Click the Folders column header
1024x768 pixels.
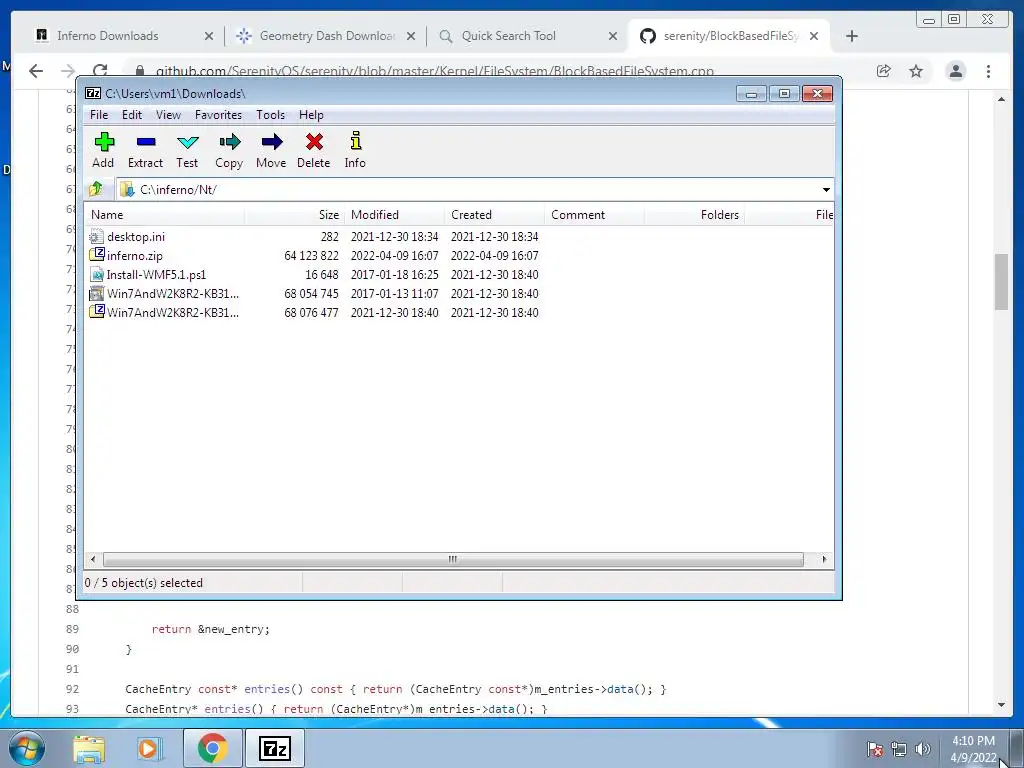click(695, 215)
